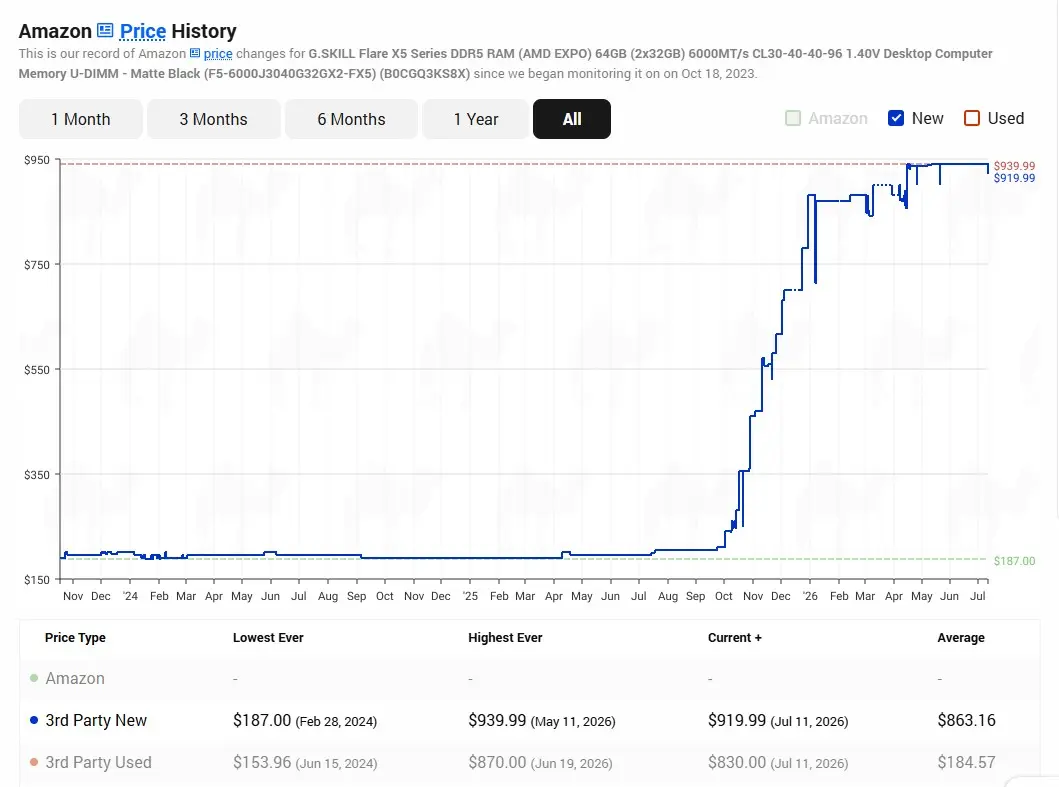1059x787 pixels.
Task: Click the 'Current +' column header
Action: click(734, 638)
